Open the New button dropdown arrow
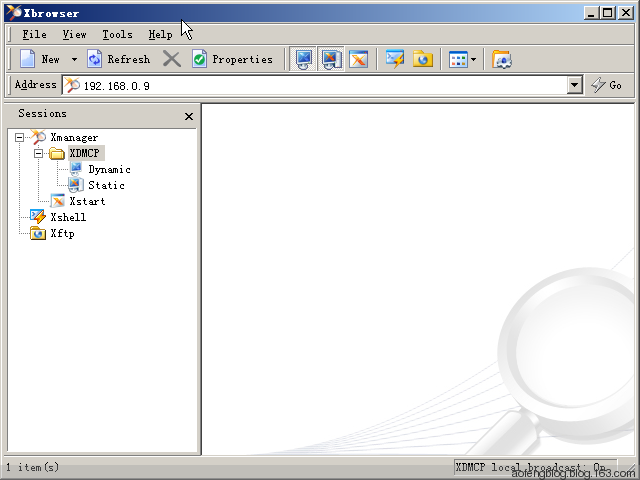The image size is (640, 480). pyautogui.click(x=74, y=60)
